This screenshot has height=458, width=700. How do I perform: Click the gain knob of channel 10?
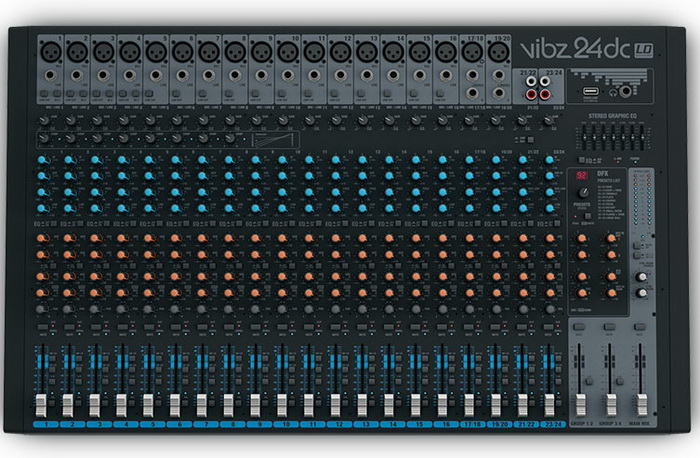tap(283, 121)
